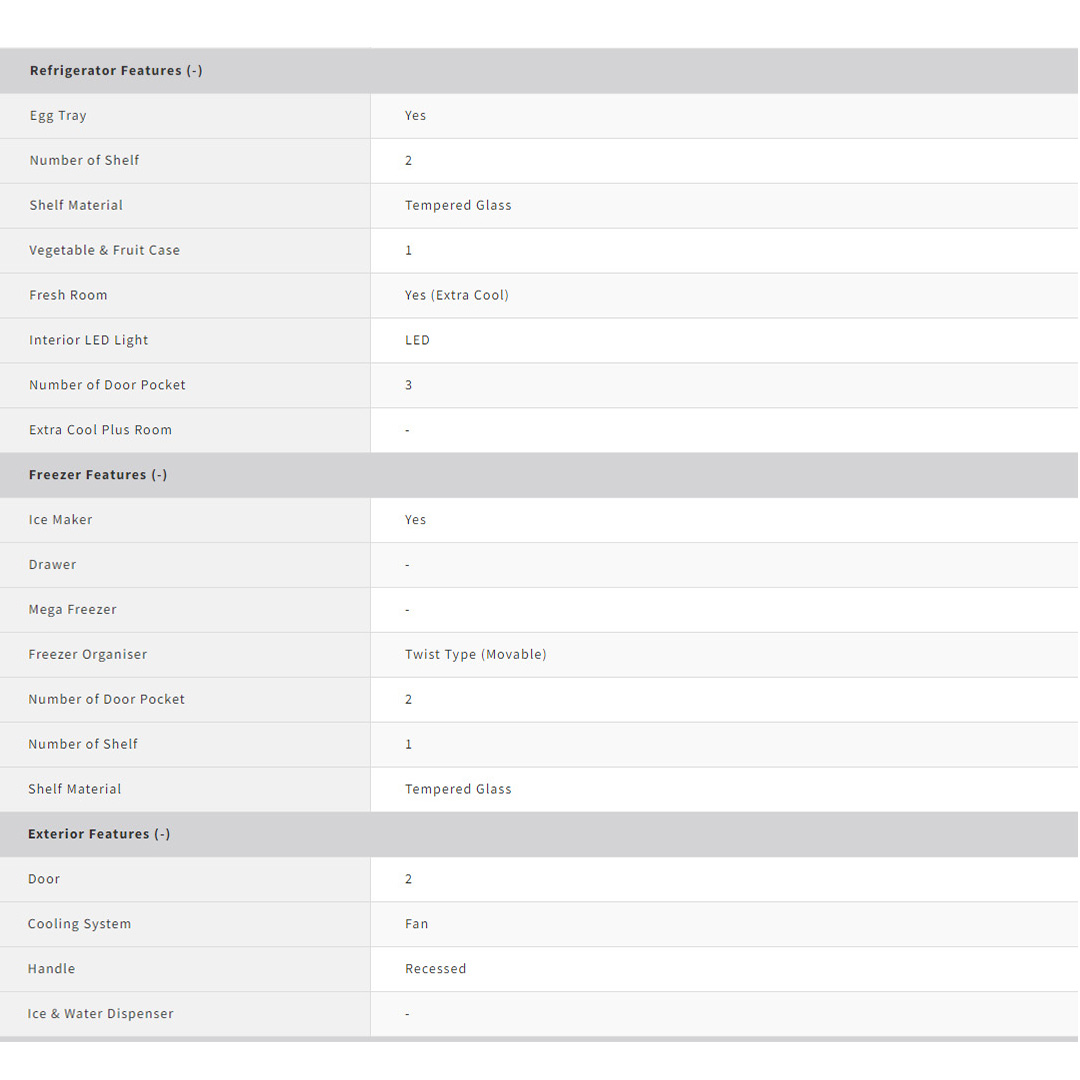Select the Drawer row label

(52, 565)
